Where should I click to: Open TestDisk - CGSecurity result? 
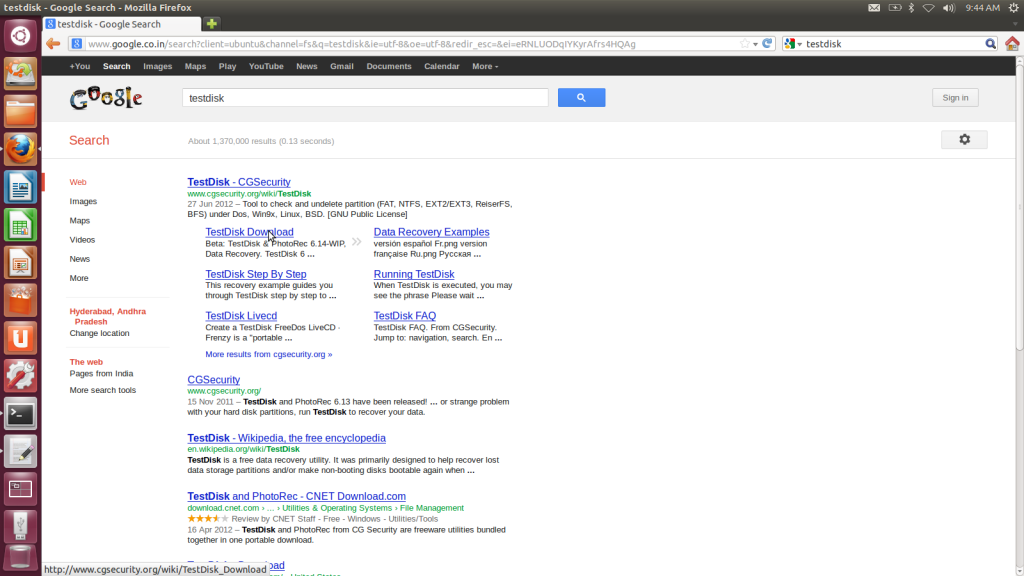pos(239,182)
